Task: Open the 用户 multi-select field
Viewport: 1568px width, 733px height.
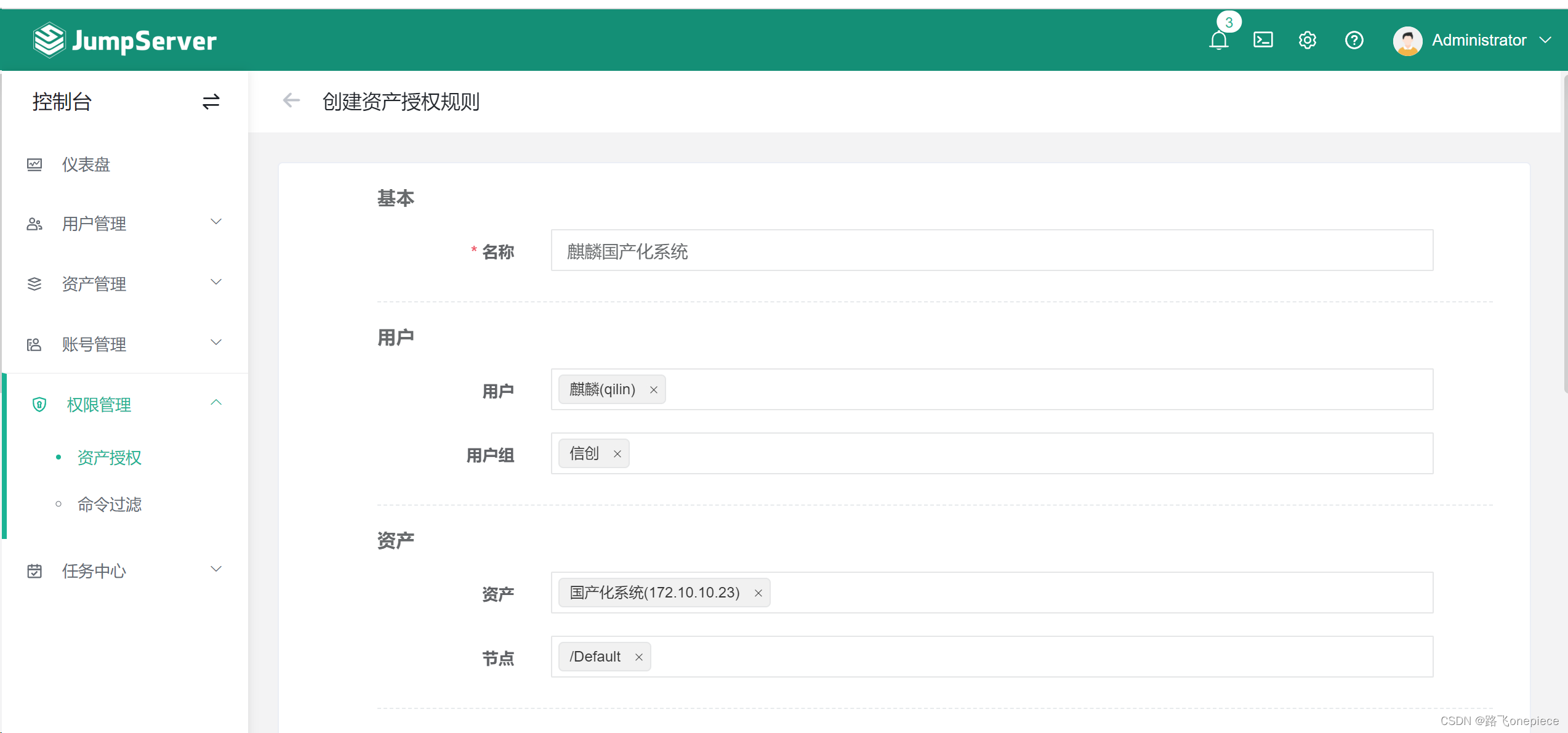Action: click(x=992, y=389)
